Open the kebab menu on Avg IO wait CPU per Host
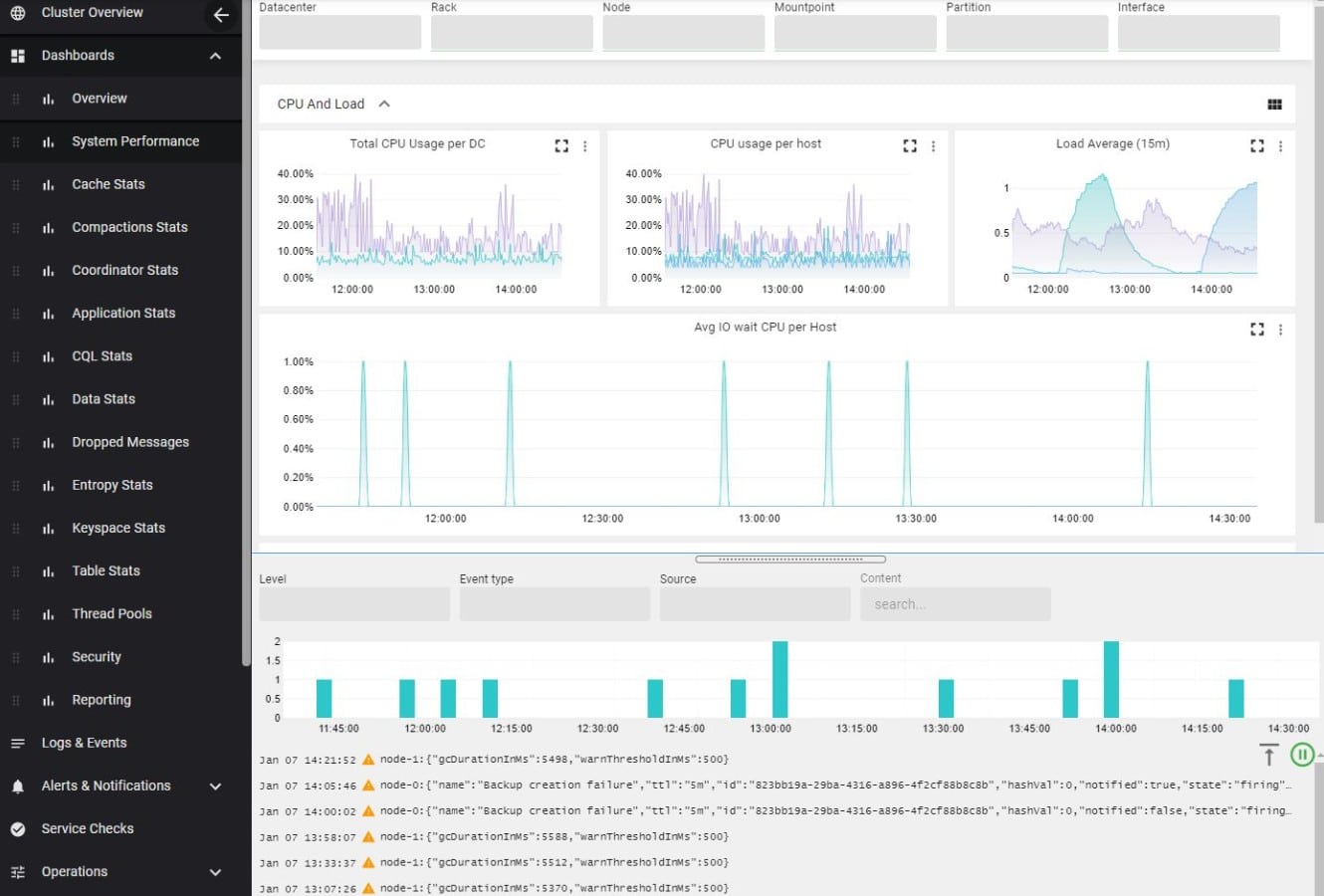 pyautogui.click(x=1281, y=329)
